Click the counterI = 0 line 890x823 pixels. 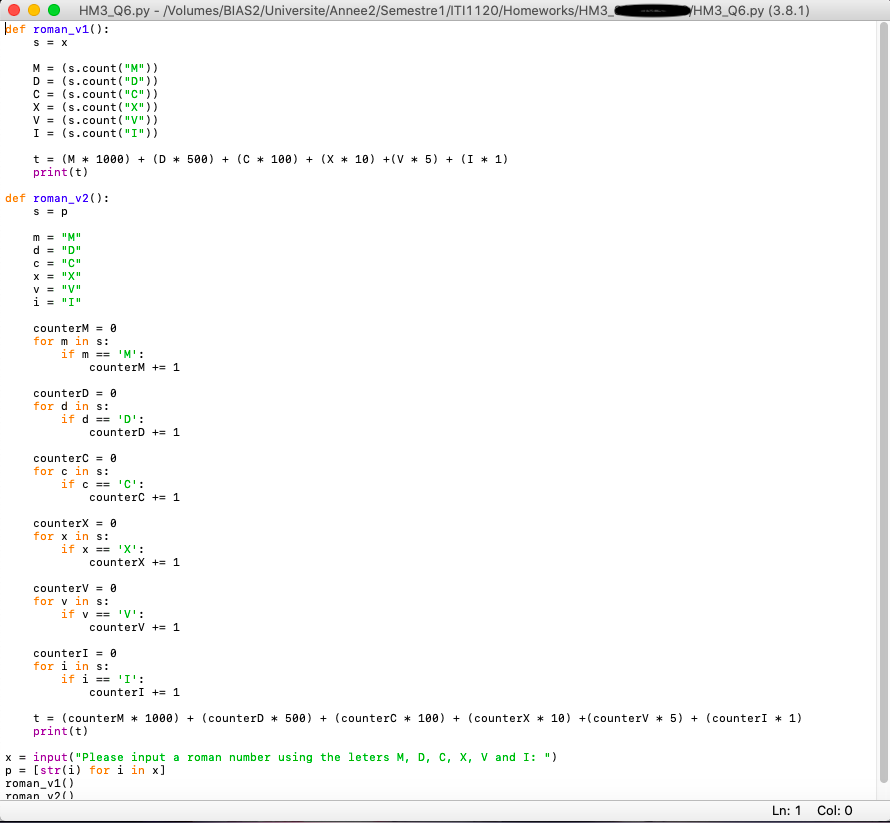pos(75,653)
